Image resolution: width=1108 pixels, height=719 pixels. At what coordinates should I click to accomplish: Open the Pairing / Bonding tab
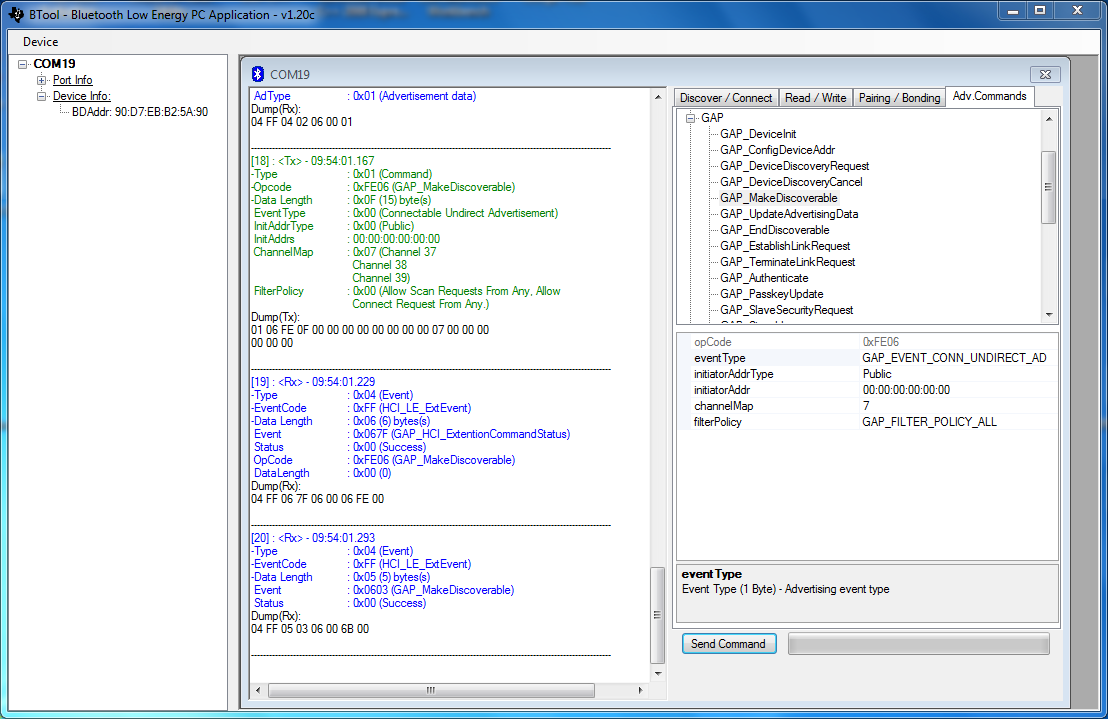pyautogui.click(x=899, y=97)
